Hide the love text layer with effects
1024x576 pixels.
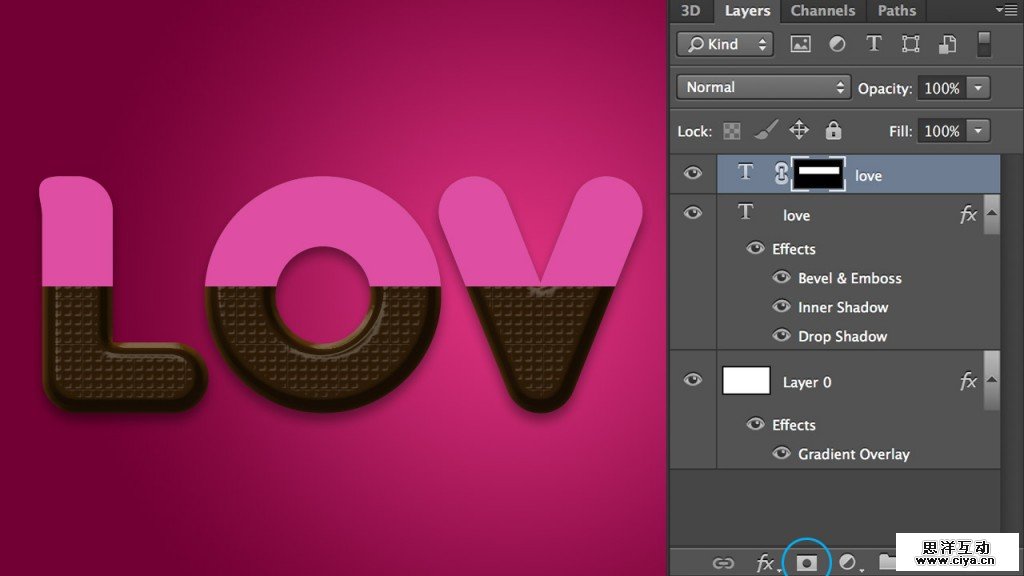click(692, 214)
